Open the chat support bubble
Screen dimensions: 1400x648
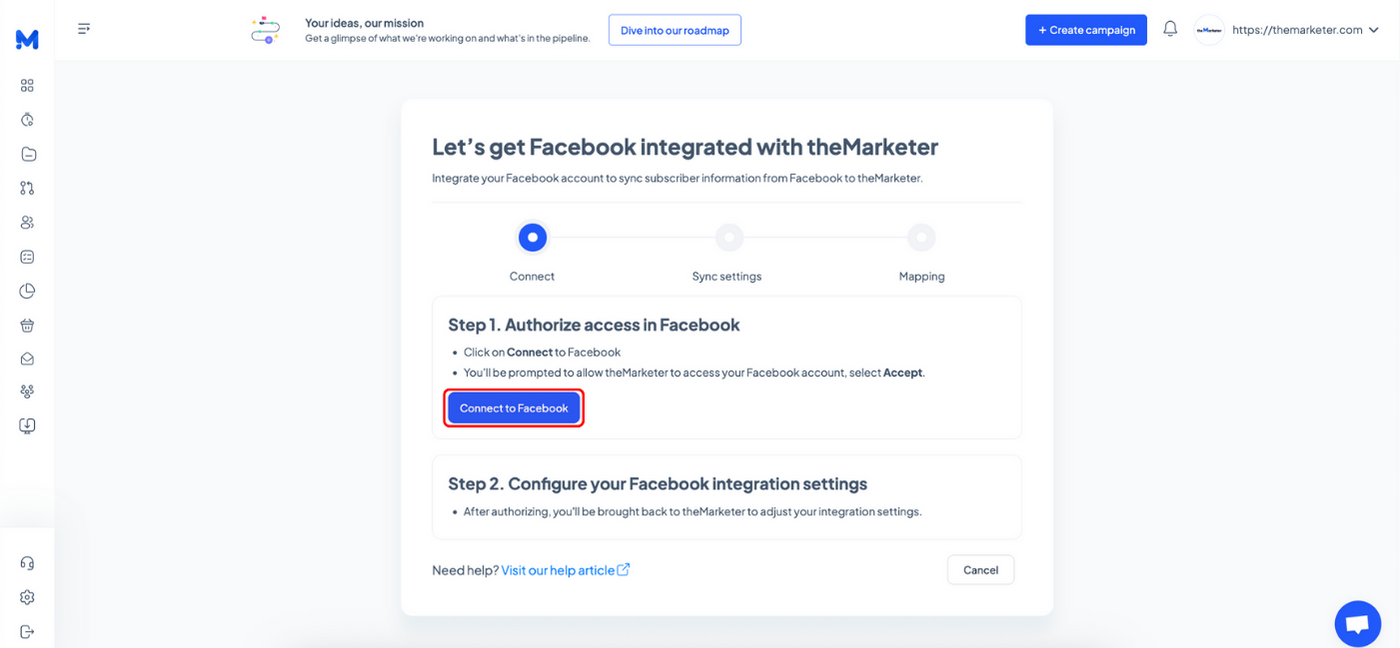tap(1357, 624)
